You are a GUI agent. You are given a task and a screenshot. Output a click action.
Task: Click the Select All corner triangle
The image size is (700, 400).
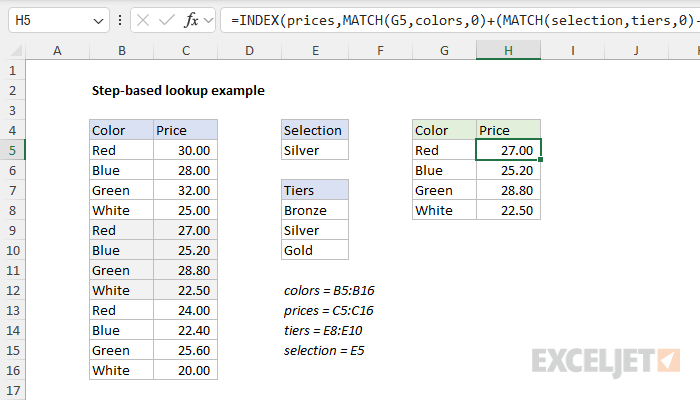pyautogui.click(x=17, y=50)
